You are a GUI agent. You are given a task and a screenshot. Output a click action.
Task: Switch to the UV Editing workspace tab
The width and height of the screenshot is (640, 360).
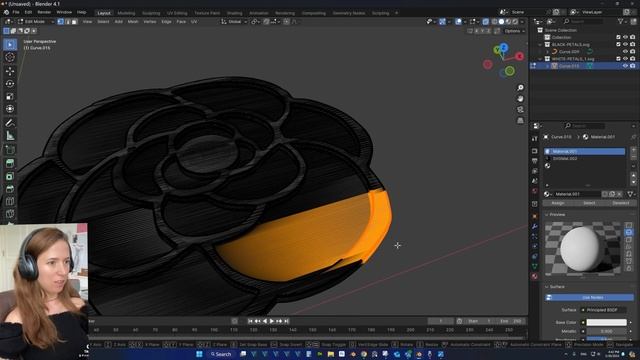(177, 13)
